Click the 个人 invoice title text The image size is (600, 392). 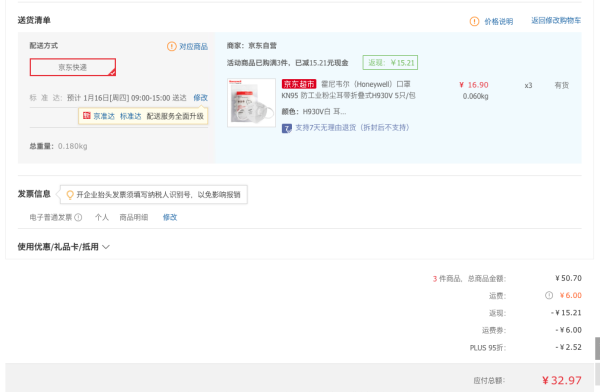(102, 217)
